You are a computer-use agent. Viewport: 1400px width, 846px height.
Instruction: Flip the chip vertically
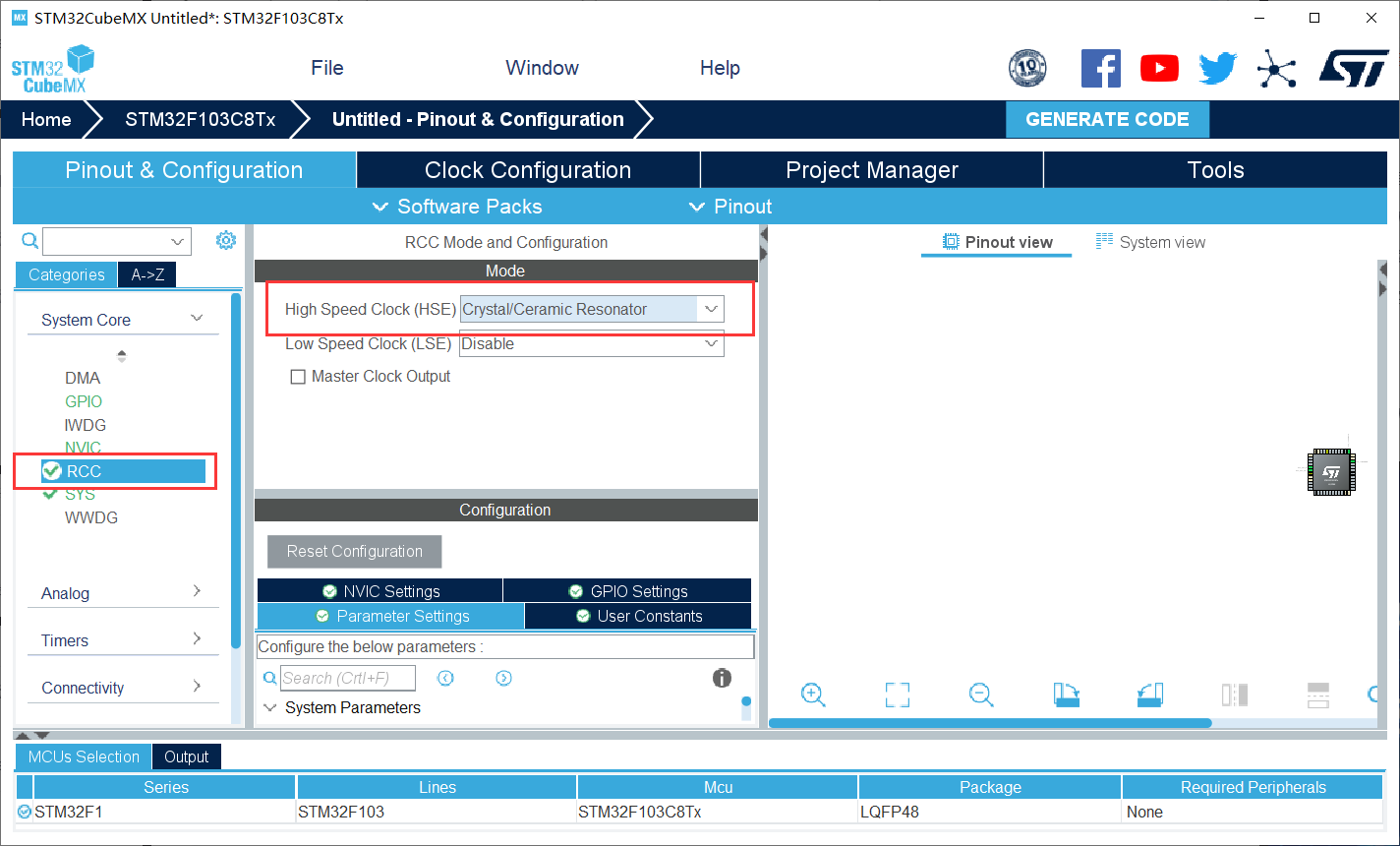(1318, 695)
